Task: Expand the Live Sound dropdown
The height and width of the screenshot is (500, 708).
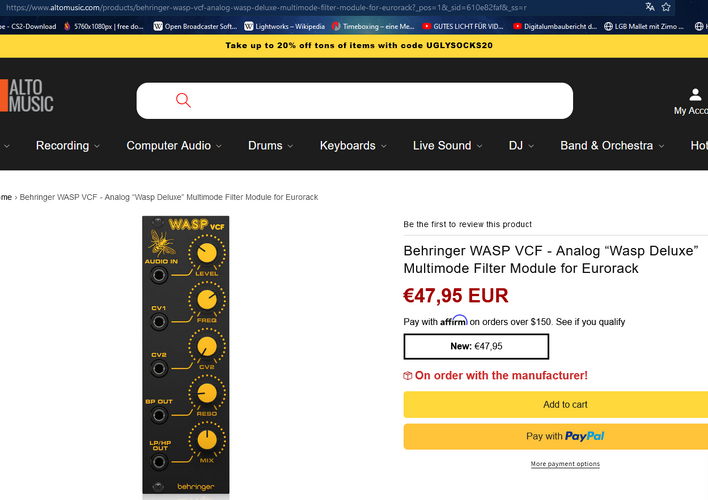Action: click(x=447, y=145)
